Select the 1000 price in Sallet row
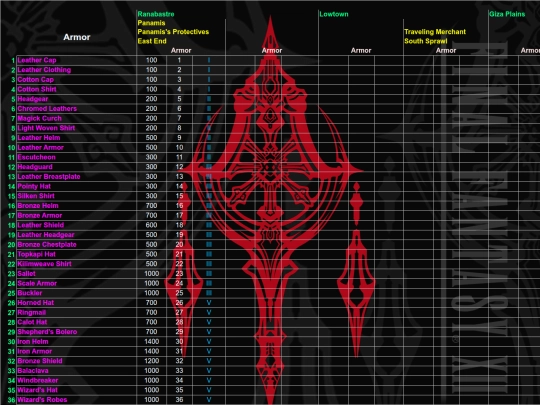The height and width of the screenshot is (405, 540). pos(152,273)
